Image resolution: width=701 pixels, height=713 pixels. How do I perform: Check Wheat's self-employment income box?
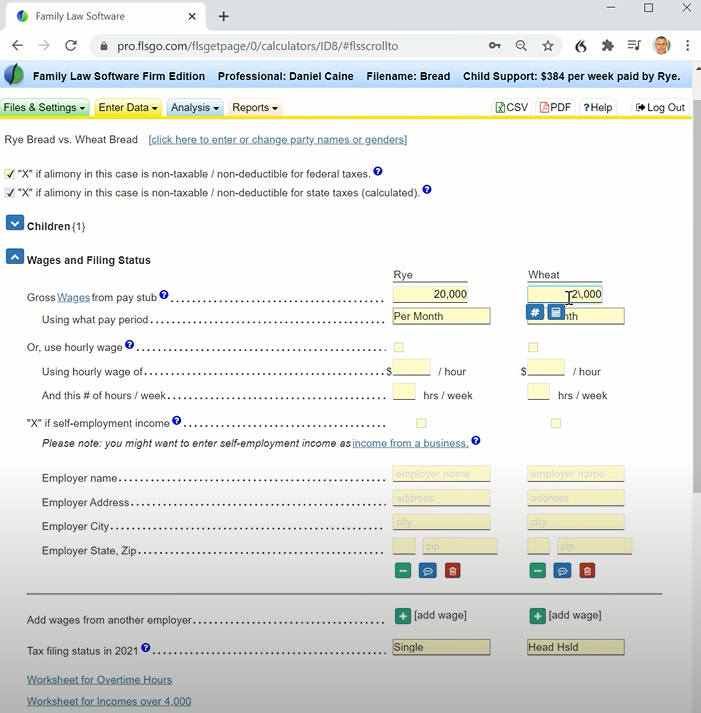pos(556,423)
